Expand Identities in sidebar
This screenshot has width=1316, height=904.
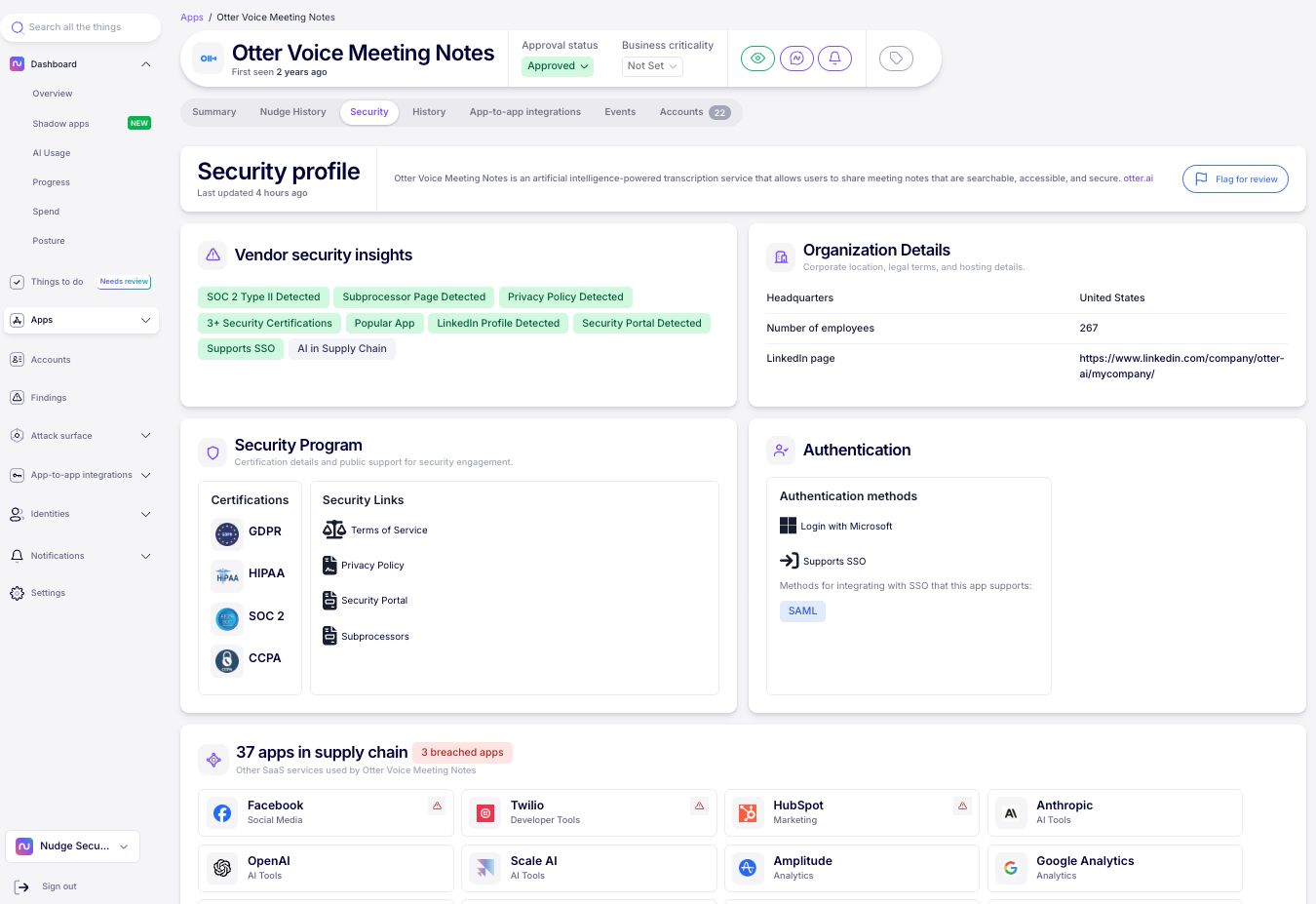click(146, 514)
